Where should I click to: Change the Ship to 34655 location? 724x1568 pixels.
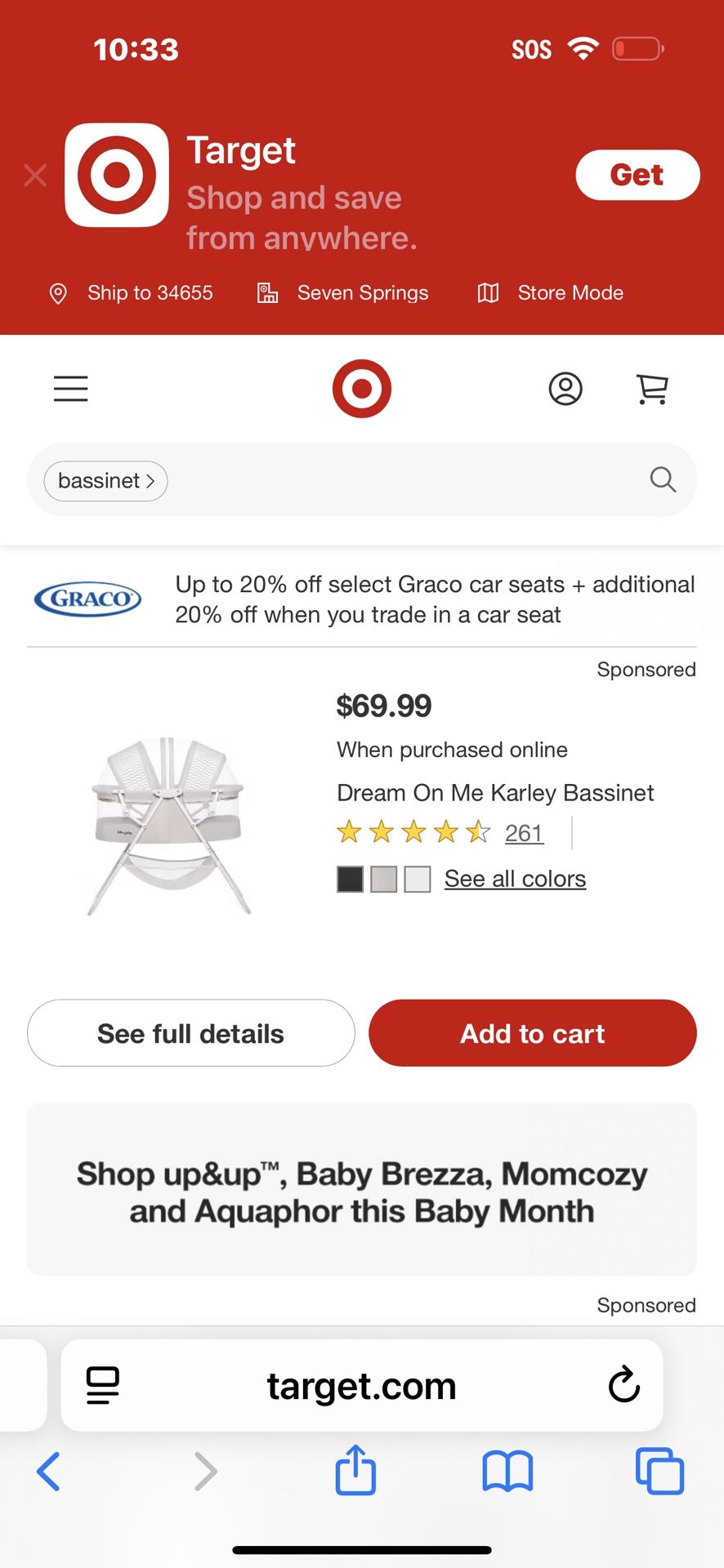(132, 293)
